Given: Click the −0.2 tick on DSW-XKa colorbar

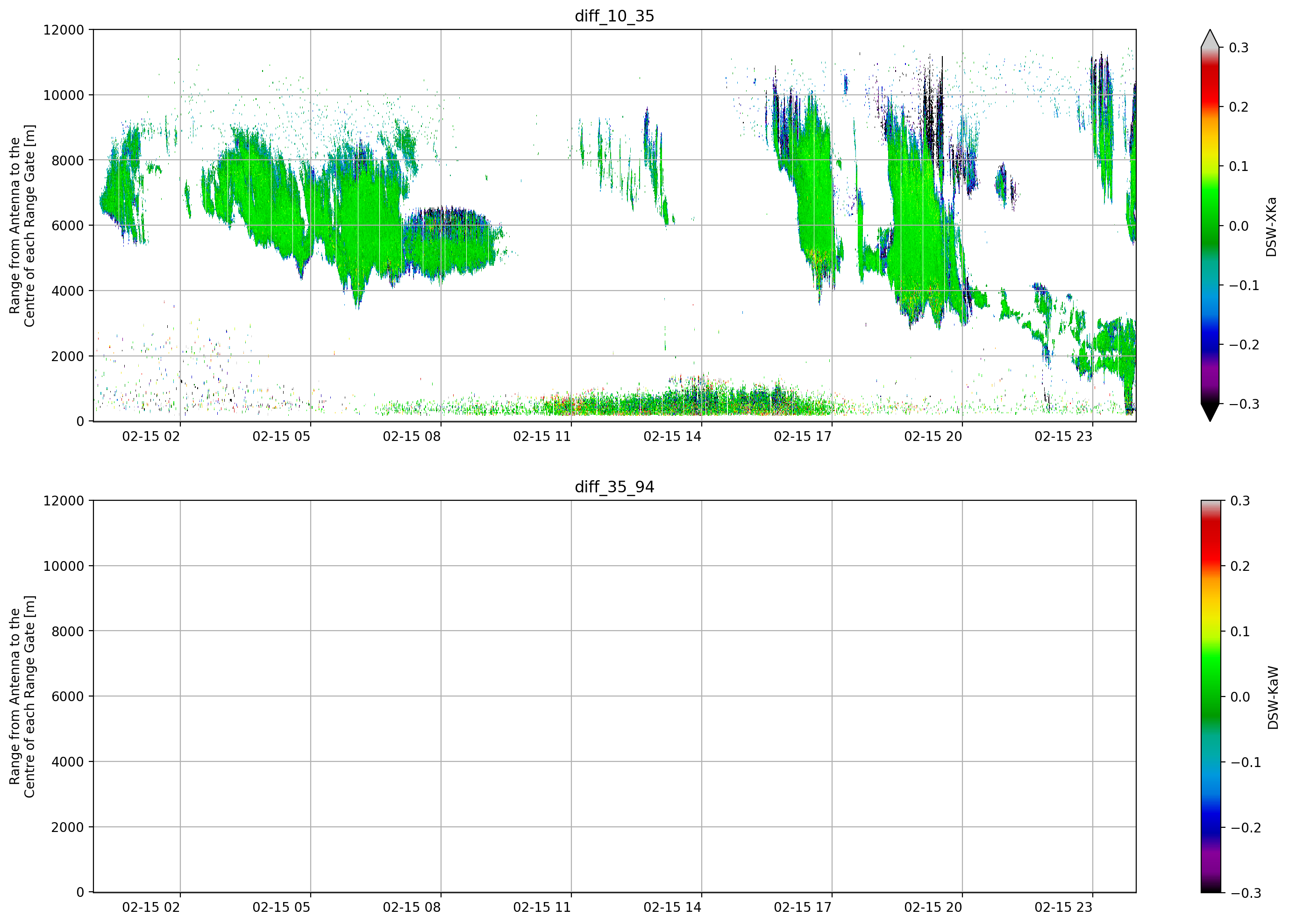Looking at the screenshot, I should (x=1244, y=345).
